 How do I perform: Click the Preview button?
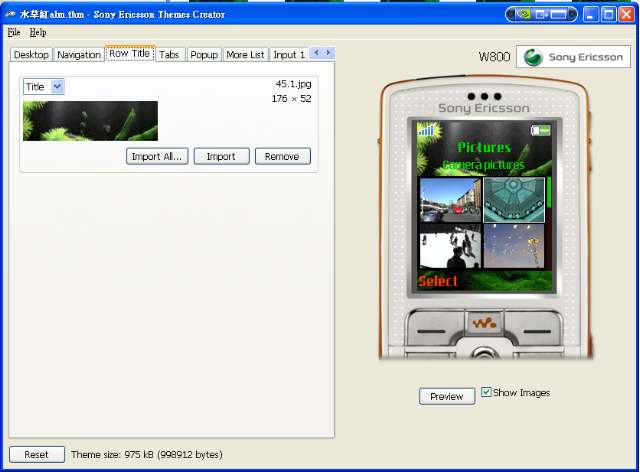click(447, 396)
